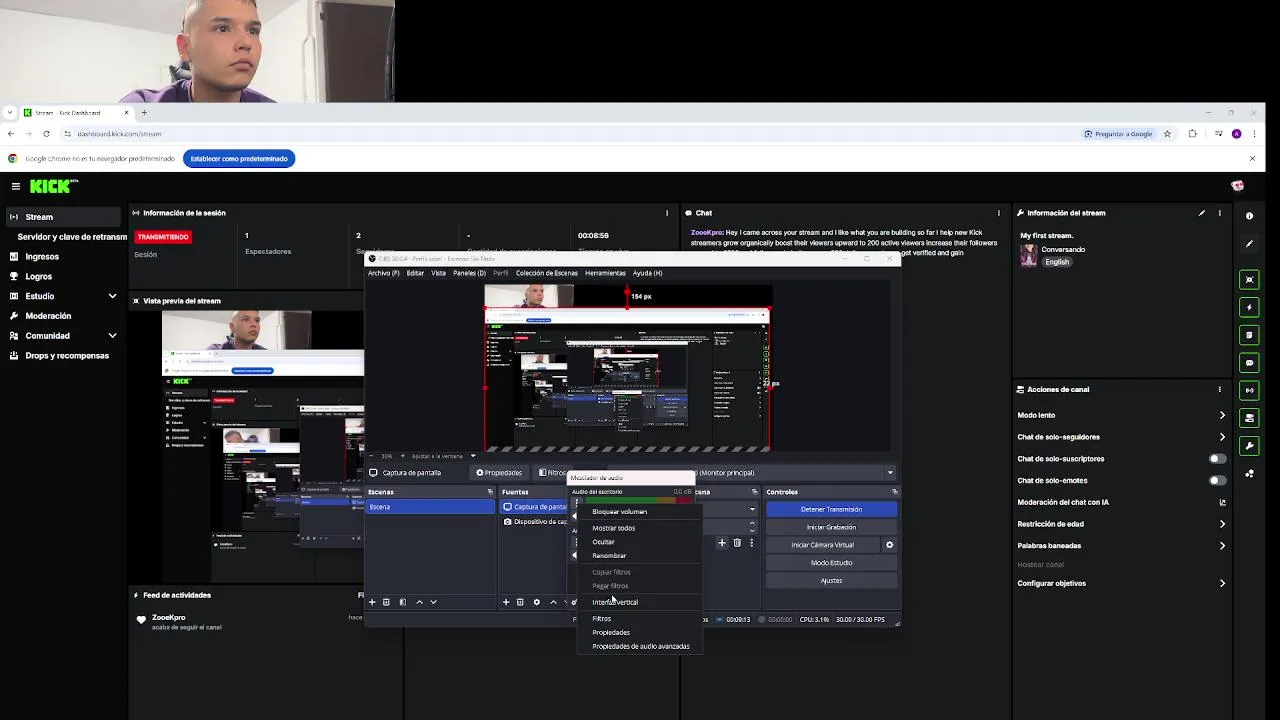This screenshot has height=720, width=1280.
Task: Open Moderación del chat con IA link icon
Action: tap(1222, 502)
